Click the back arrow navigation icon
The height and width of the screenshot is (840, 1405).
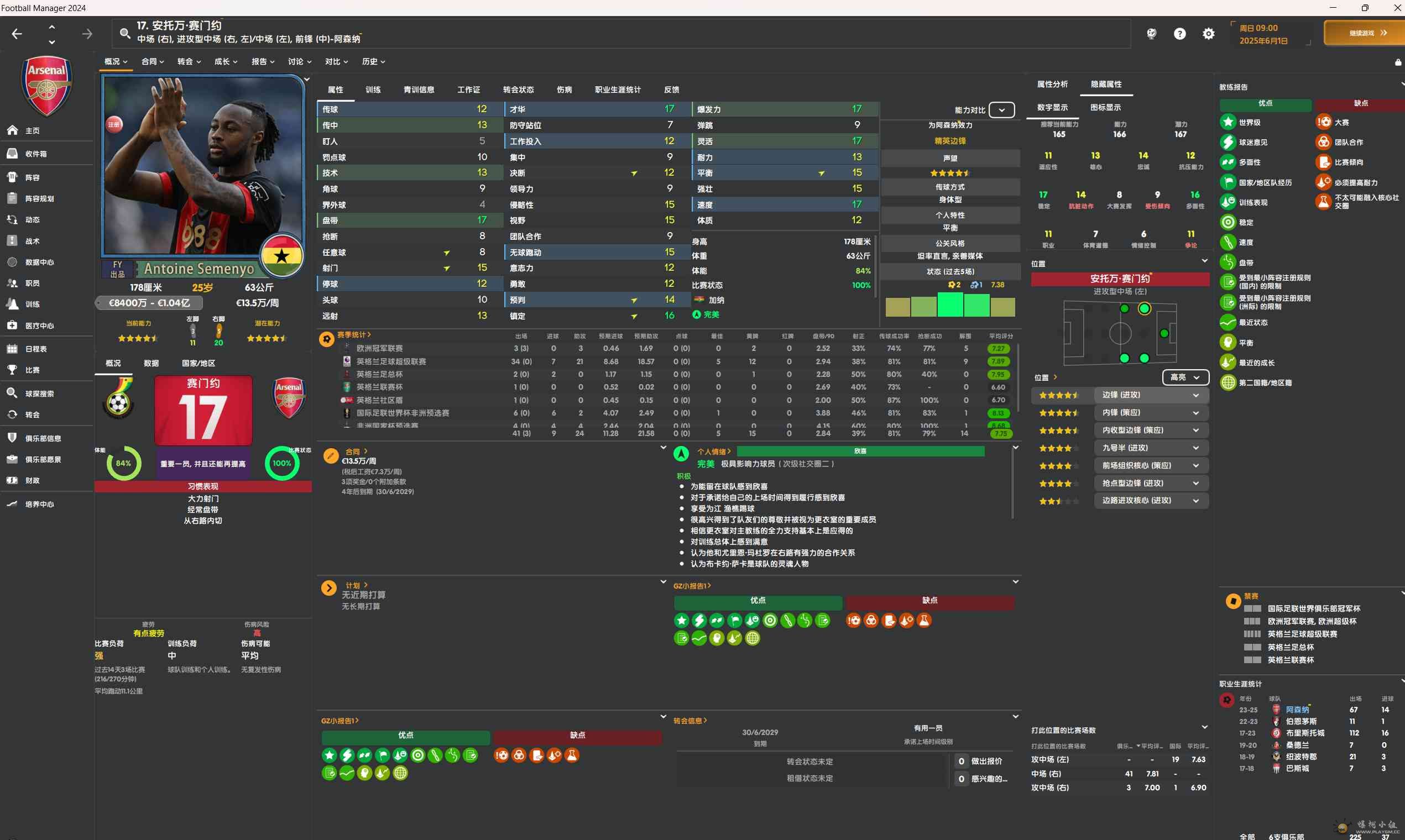[17, 34]
